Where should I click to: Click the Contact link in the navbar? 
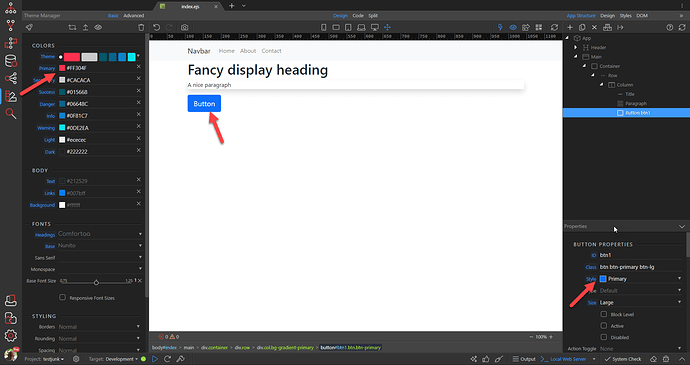tap(271, 51)
